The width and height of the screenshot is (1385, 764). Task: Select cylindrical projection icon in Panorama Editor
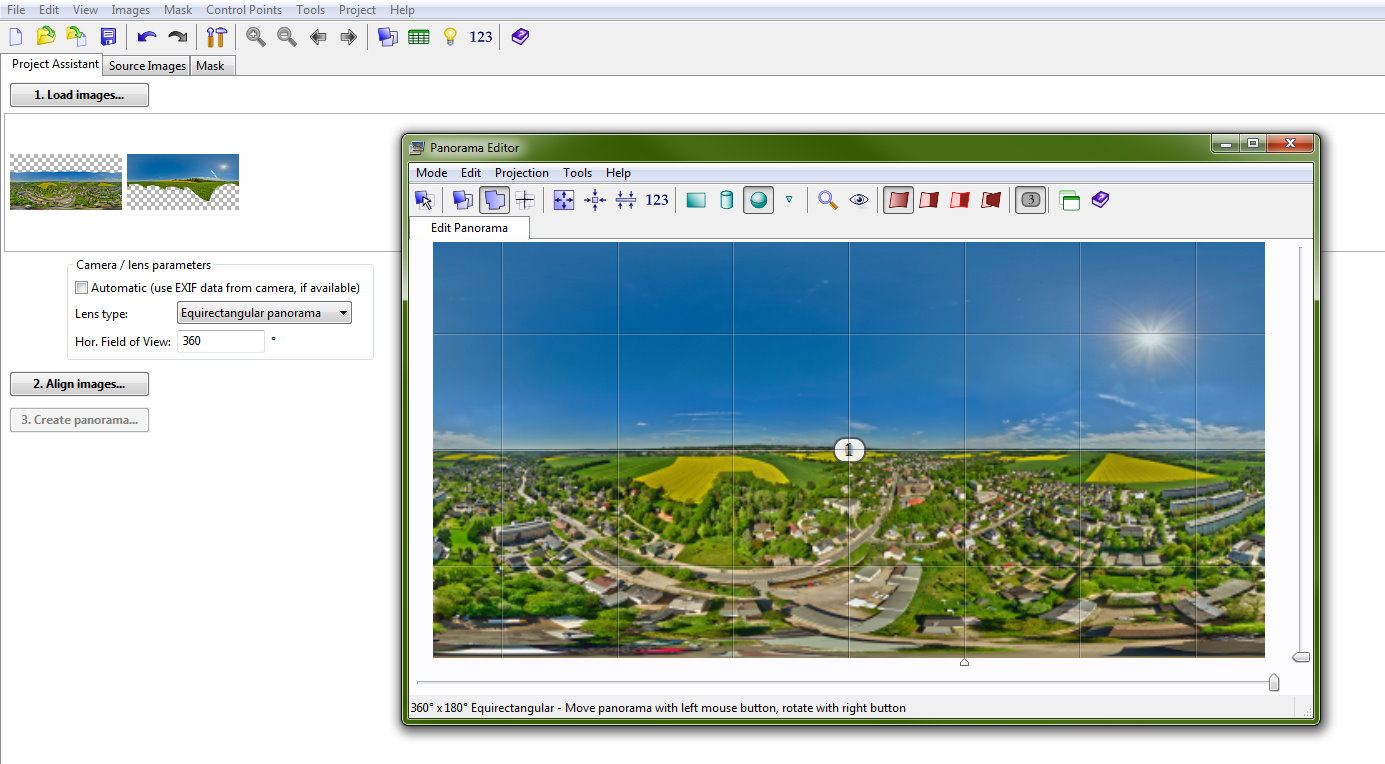click(727, 200)
